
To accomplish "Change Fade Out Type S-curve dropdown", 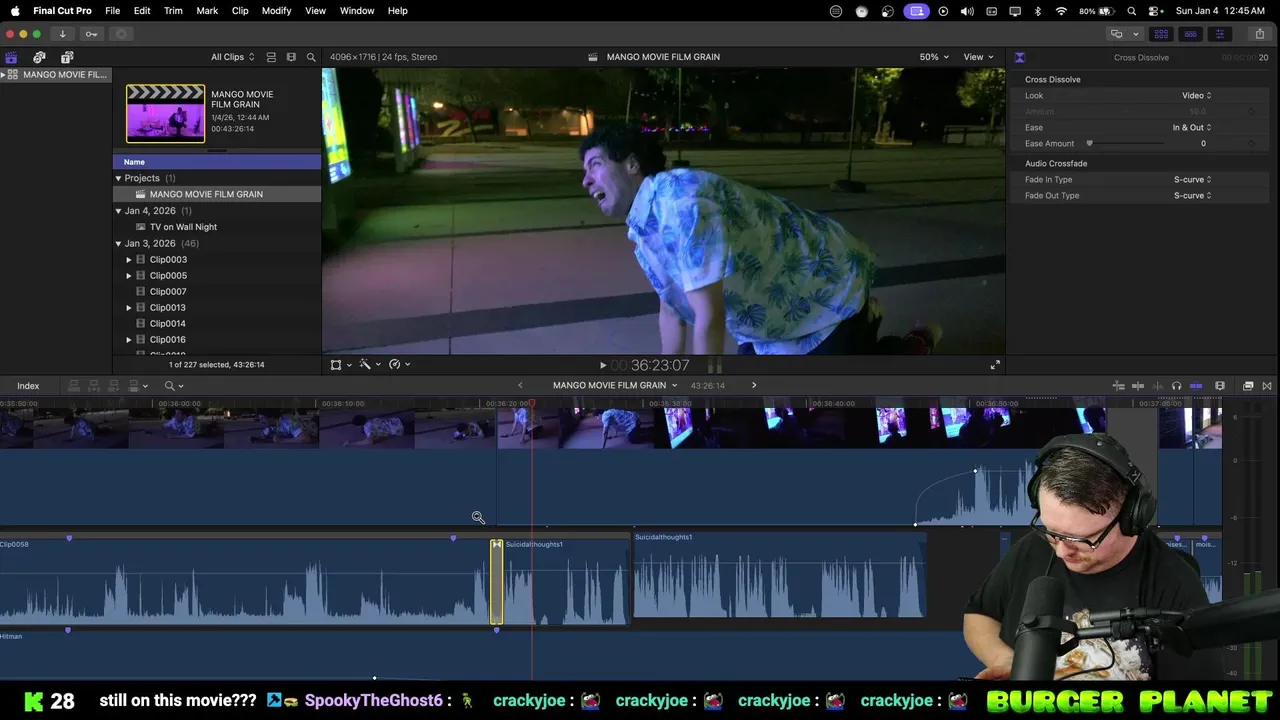I will click(1193, 196).
